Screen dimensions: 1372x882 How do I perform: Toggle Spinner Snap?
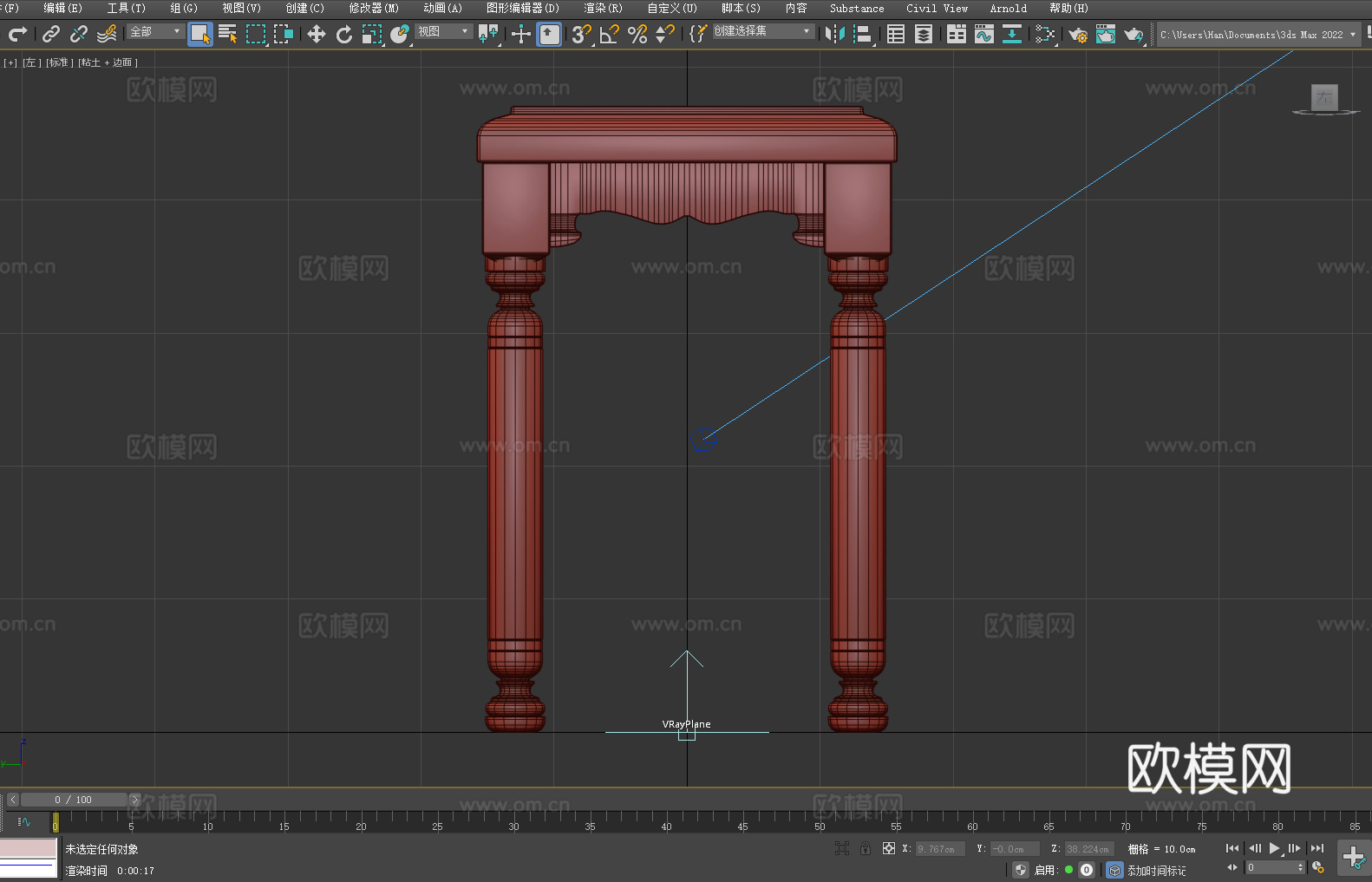[x=665, y=34]
